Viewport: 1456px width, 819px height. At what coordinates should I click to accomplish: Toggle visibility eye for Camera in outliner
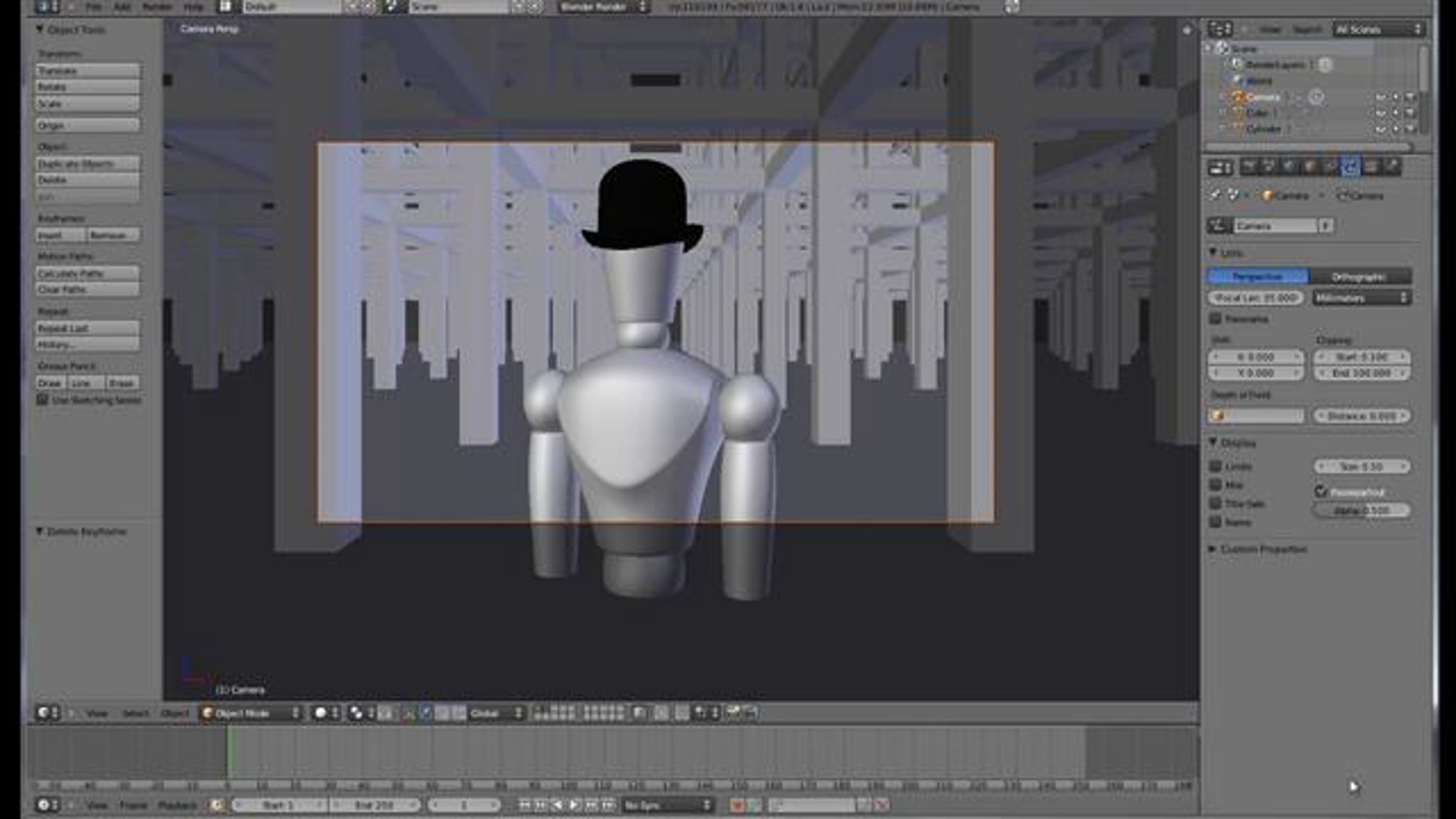click(x=1380, y=97)
